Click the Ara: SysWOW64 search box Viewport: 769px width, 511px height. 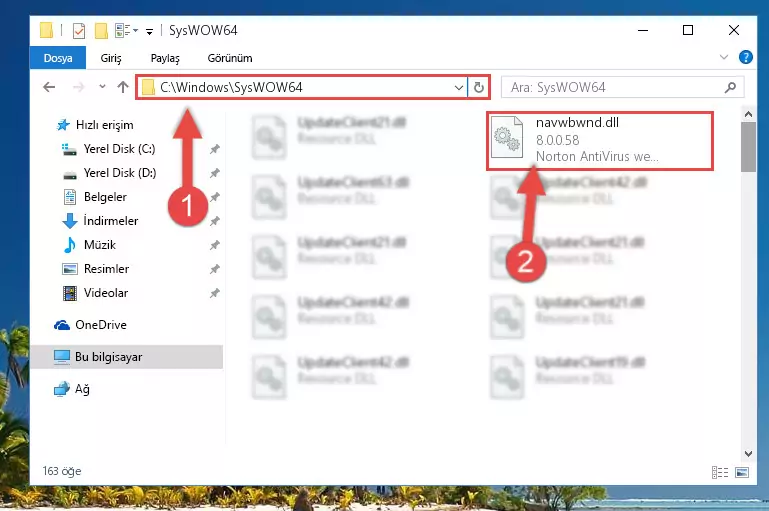(622, 87)
